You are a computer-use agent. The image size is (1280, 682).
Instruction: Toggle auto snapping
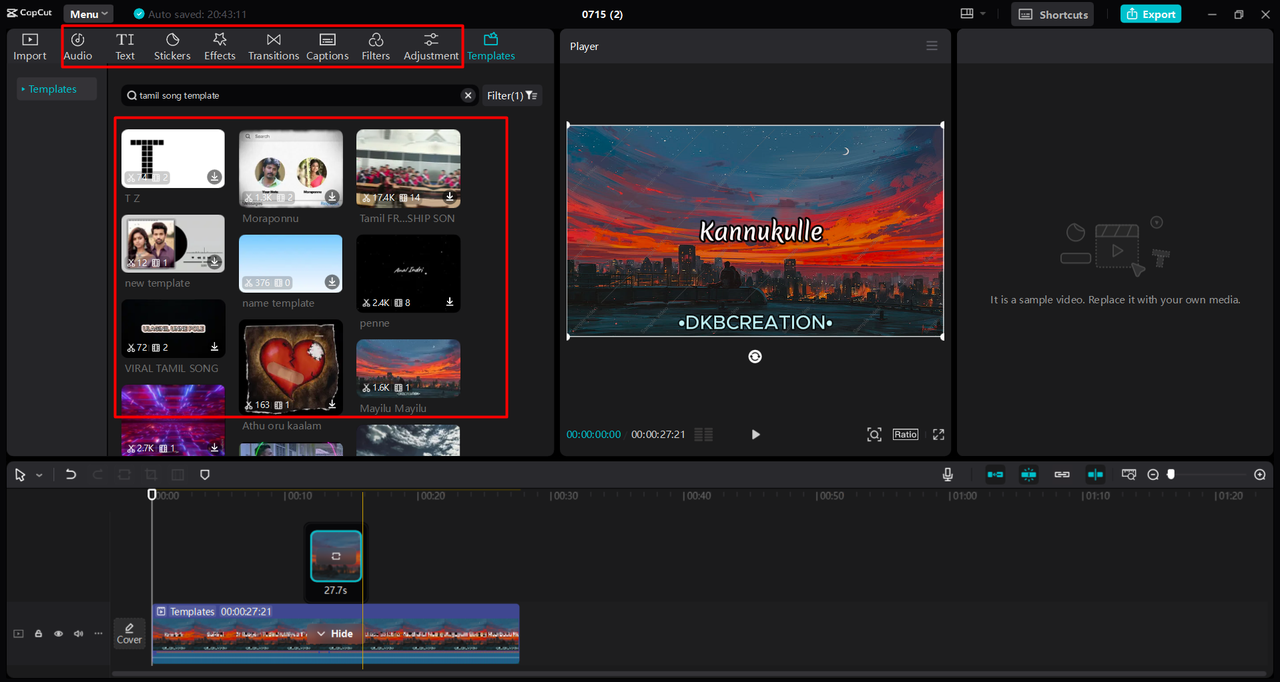1029,475
